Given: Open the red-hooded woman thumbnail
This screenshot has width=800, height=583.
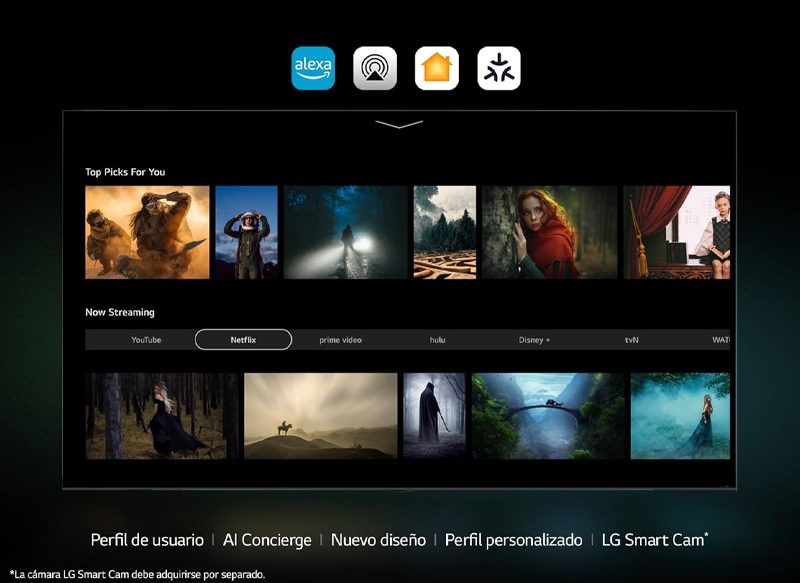Looking at the screenshot, I should (544, 232).
